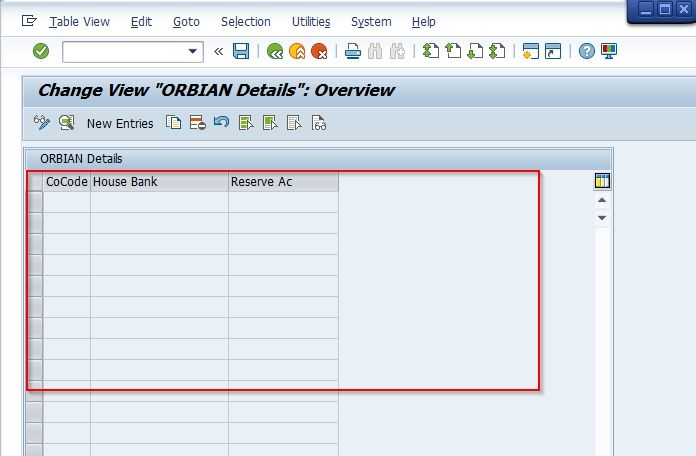The width and height of the screenshot is (696, 456).
Task: Click the table scroll up arrow
Action: tap(602, 200)
